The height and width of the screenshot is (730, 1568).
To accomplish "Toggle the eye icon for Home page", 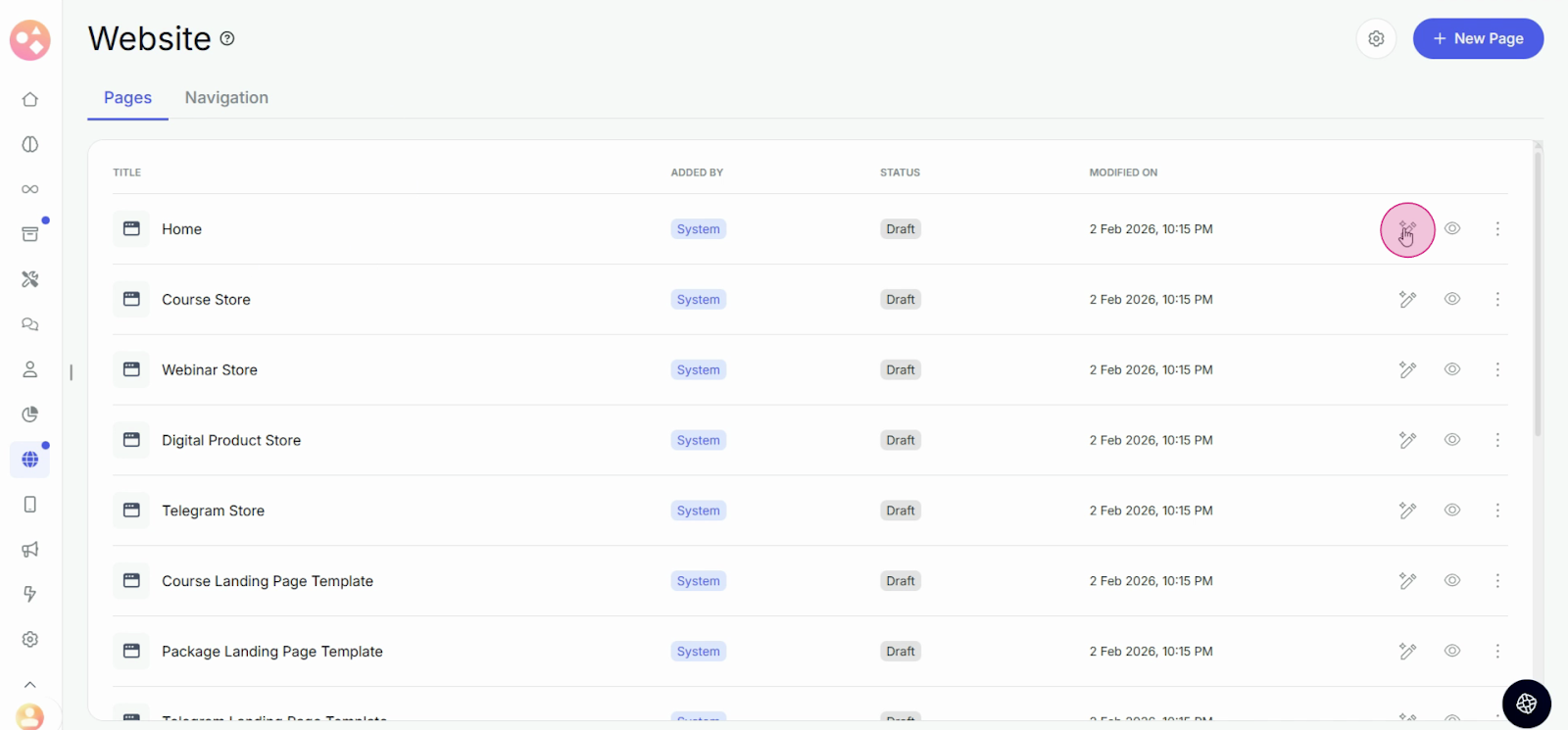I will (x=1452, y=229).
